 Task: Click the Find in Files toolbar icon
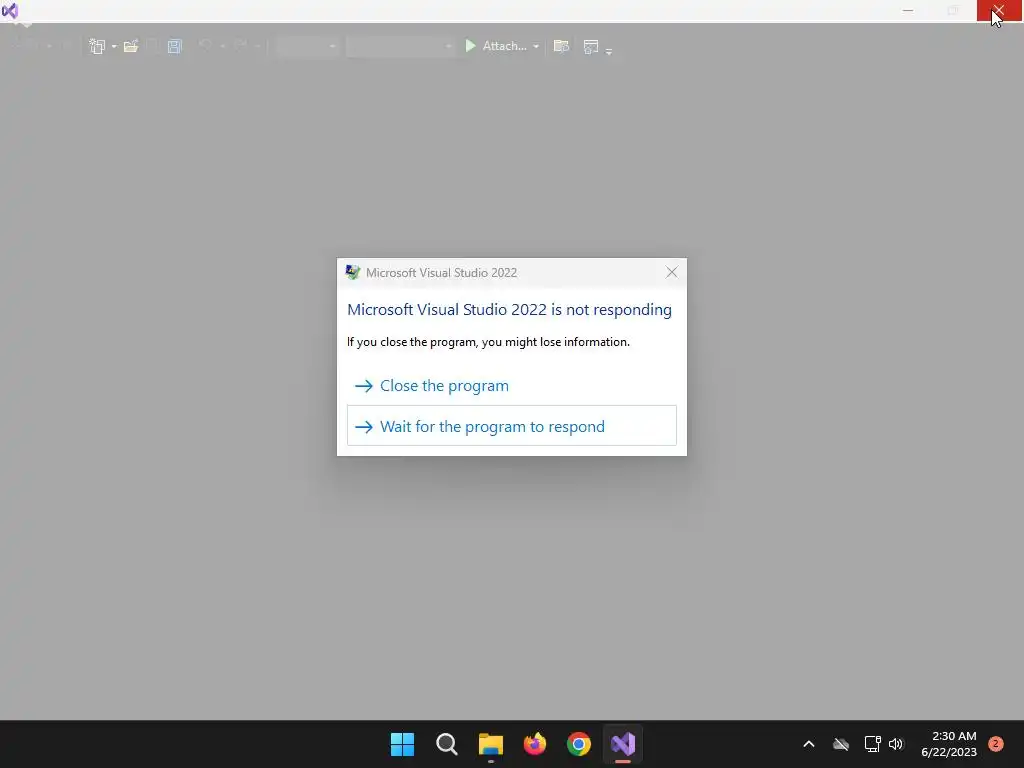click(561, 46)
